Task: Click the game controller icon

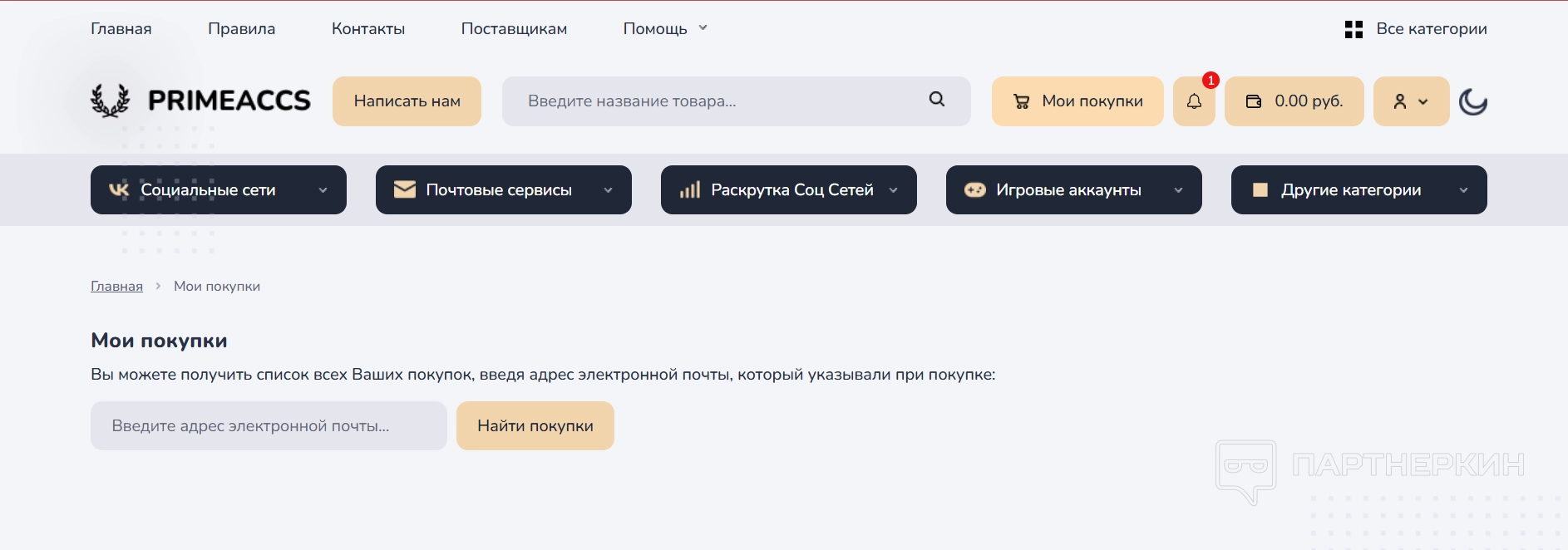Action: coord(974,190)
